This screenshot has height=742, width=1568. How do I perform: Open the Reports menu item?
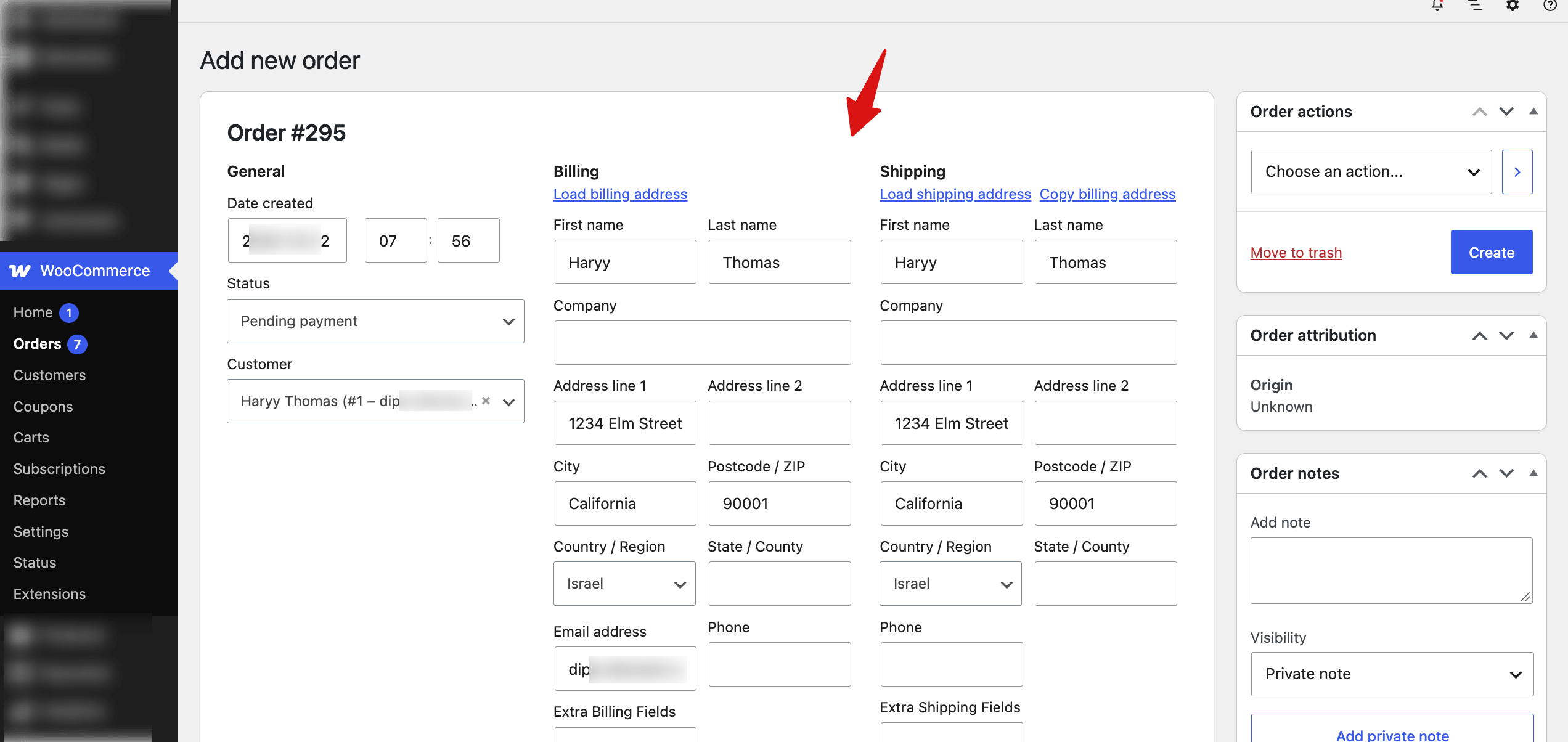click(39, 500)
